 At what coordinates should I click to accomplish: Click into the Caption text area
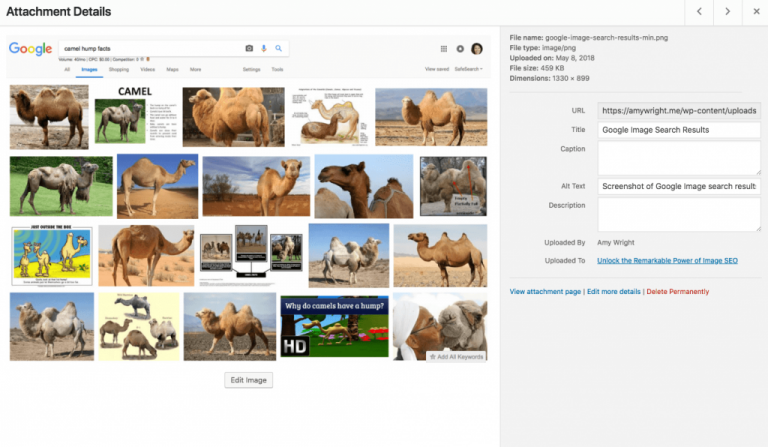pyautogui.click(x=678, y=158)
